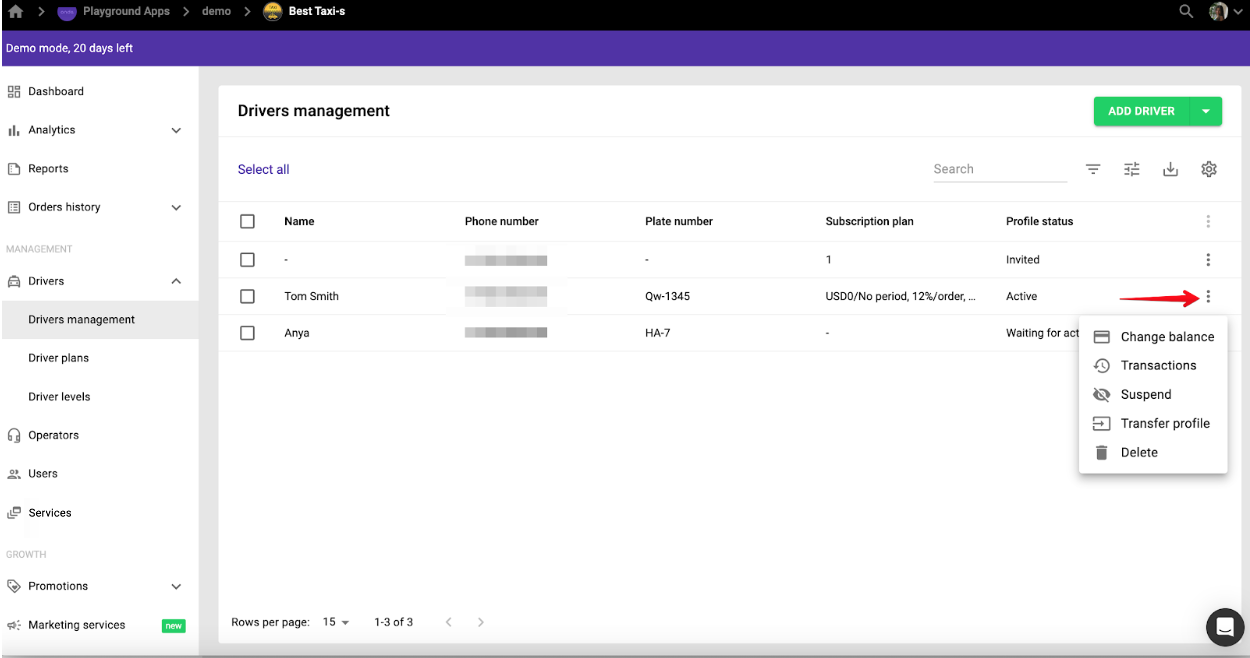Tick the header select-all checkbox
The image size is (1250, 658).
coord(248,221)
